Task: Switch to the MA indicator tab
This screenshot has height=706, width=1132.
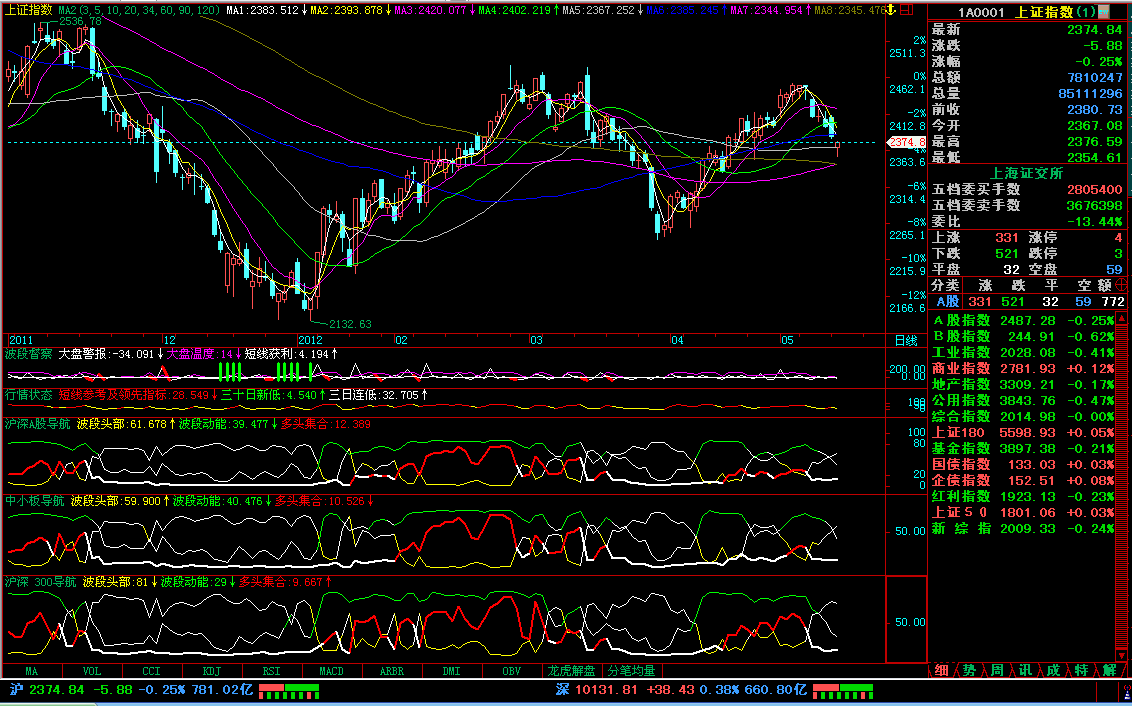Action: pos(32,671)
